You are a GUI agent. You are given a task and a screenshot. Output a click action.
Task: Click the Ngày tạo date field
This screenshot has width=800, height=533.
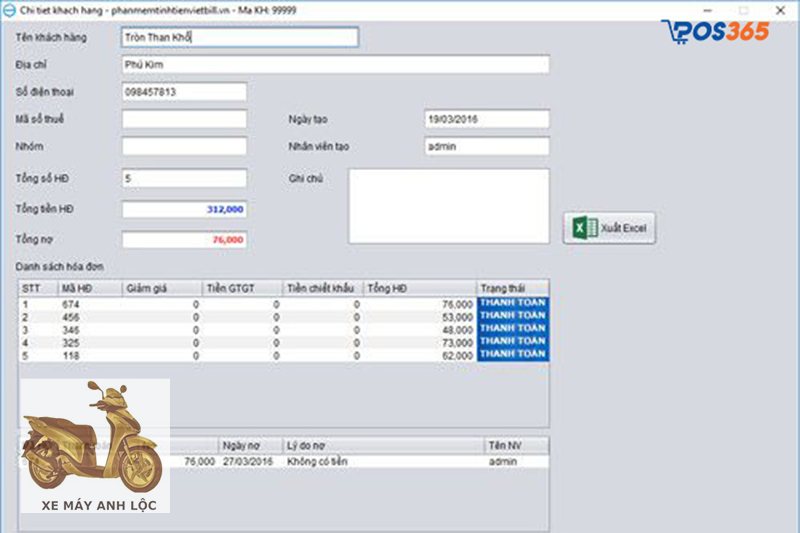point(486,119)
